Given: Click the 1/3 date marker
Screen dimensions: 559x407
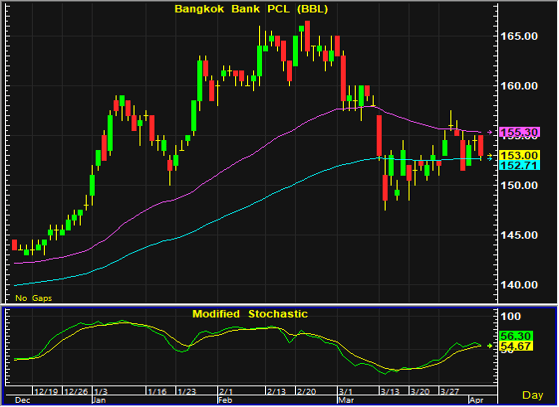Looking at the screenshot, I should pyautogui.click(x=101, y=391).
